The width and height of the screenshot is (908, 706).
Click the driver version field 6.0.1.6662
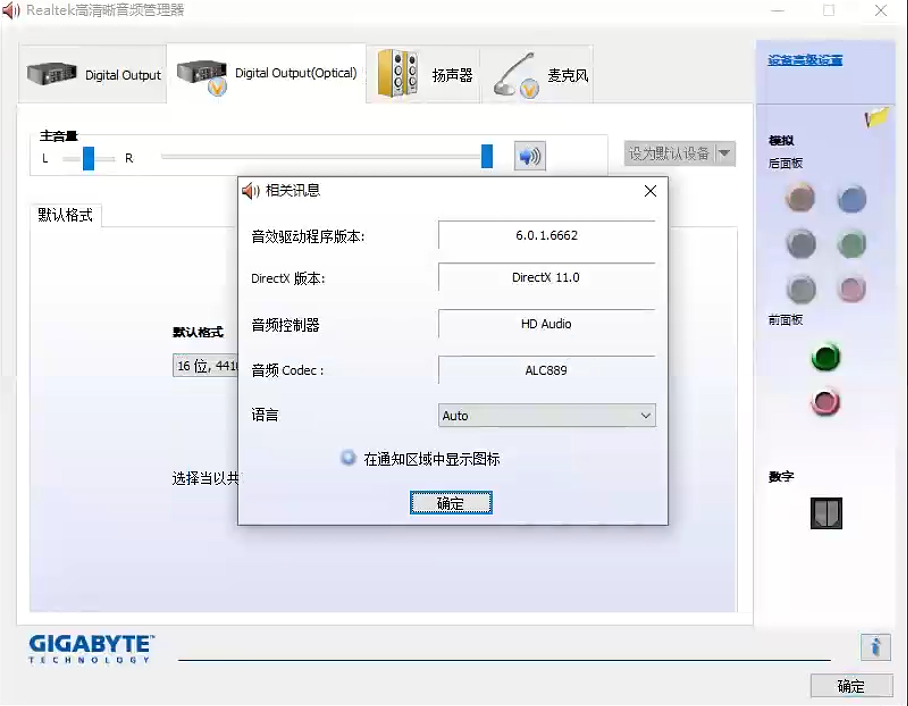(547, 235)
